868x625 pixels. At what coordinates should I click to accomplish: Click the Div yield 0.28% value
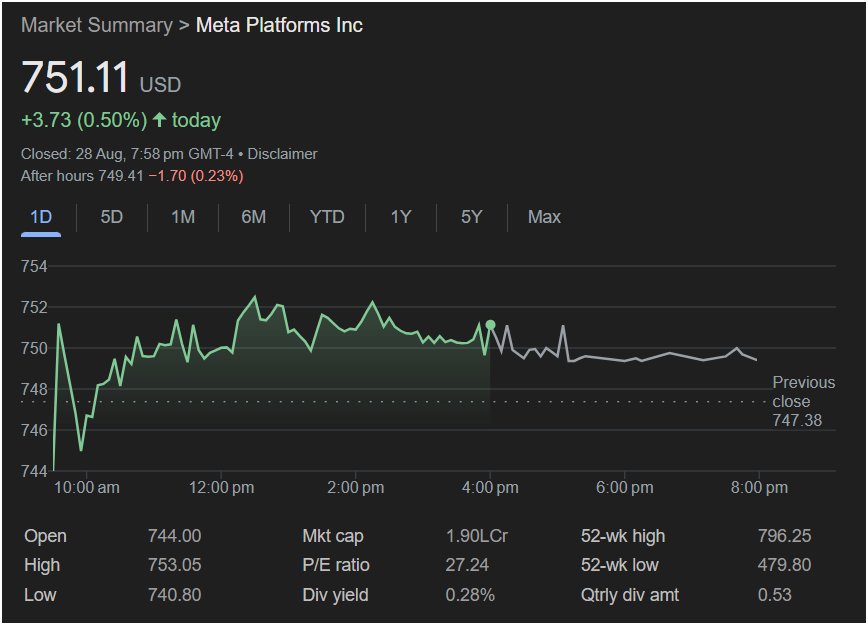pos(470,595)
